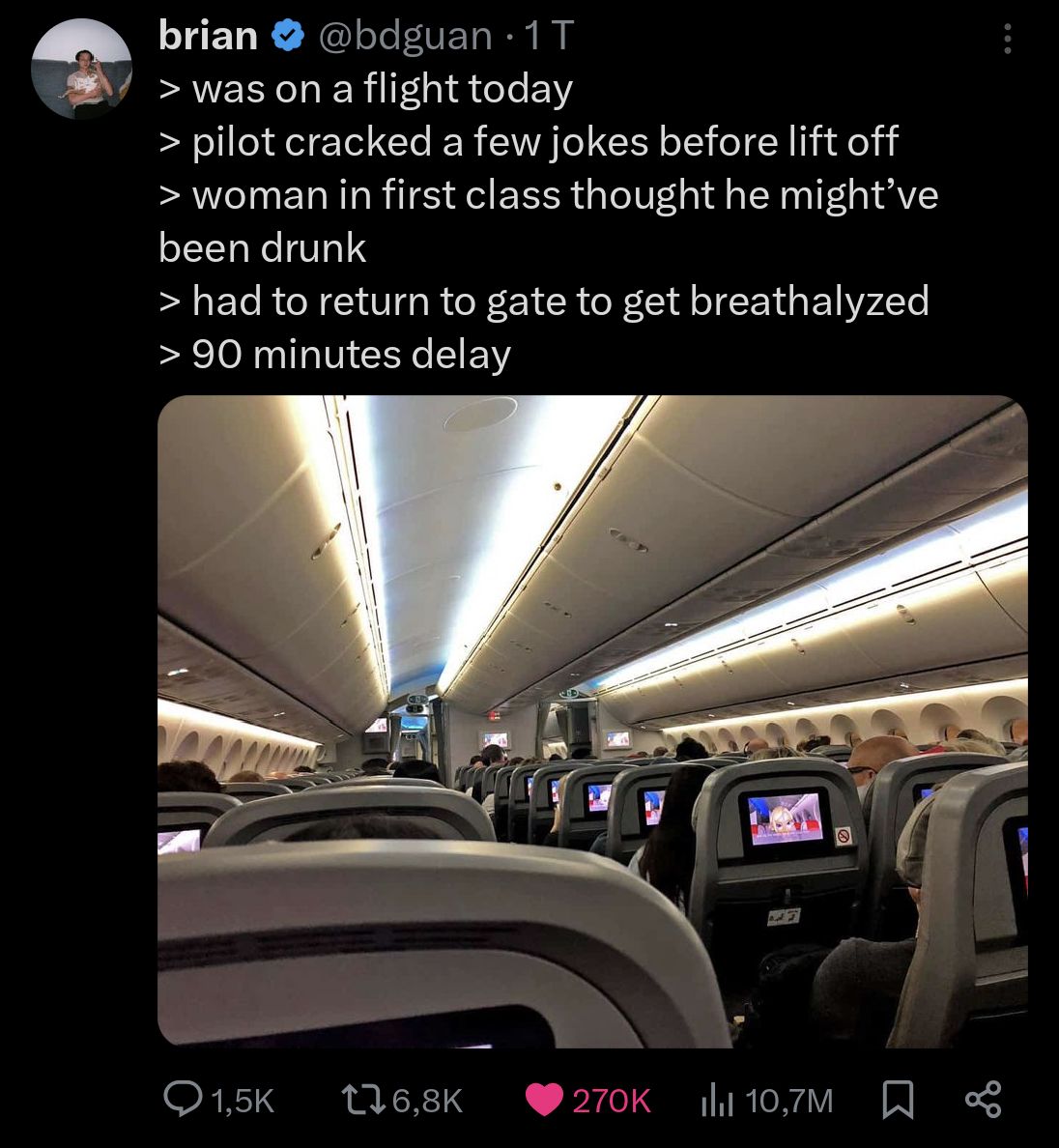Click the repost arrows icon
The image size is (1059, 1148).
363,1099
